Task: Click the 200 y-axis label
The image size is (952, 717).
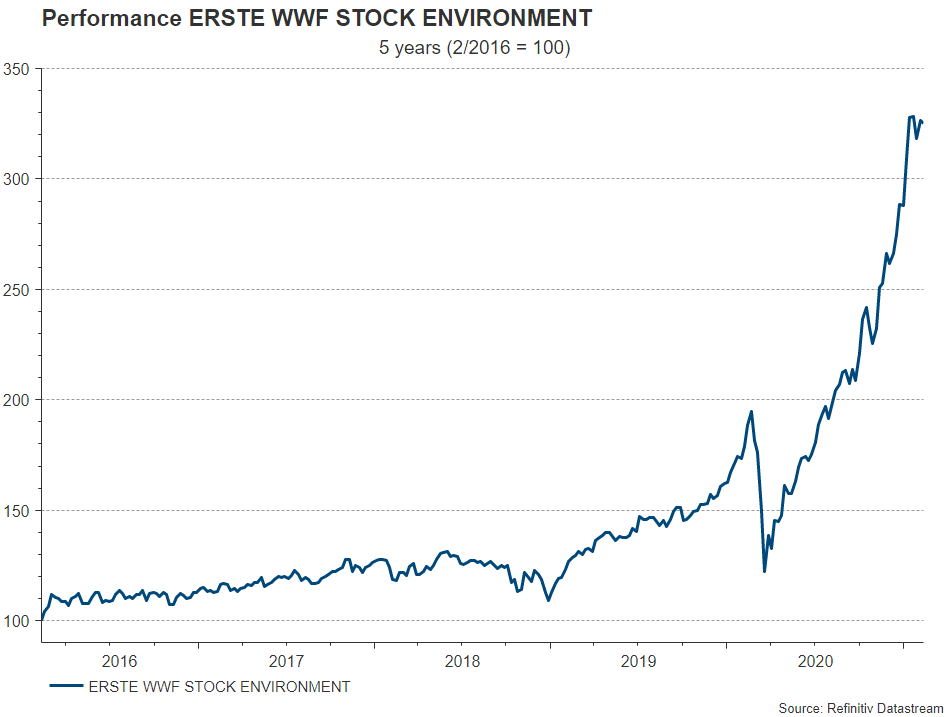Action: tap(19, 400)
